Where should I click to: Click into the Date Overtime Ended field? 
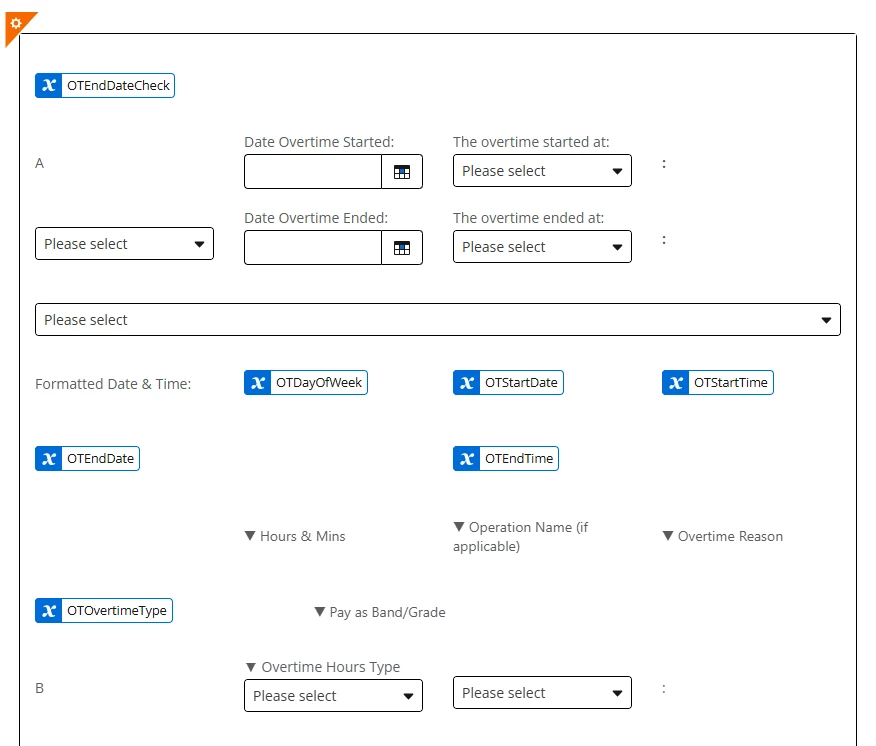tap(313, 248)
